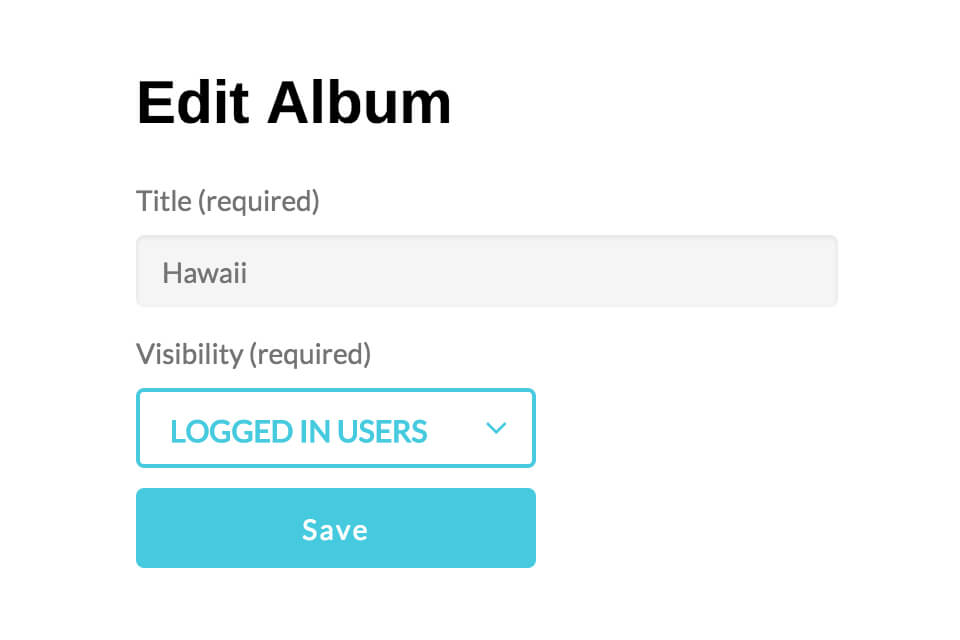
Task: Click the white 'Save' text on the button
Action: click(x=335, y=529)
